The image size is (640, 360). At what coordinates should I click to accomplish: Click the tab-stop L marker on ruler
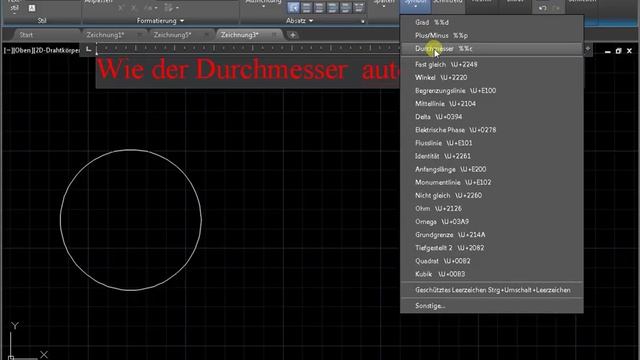click(x=88, y=50)
